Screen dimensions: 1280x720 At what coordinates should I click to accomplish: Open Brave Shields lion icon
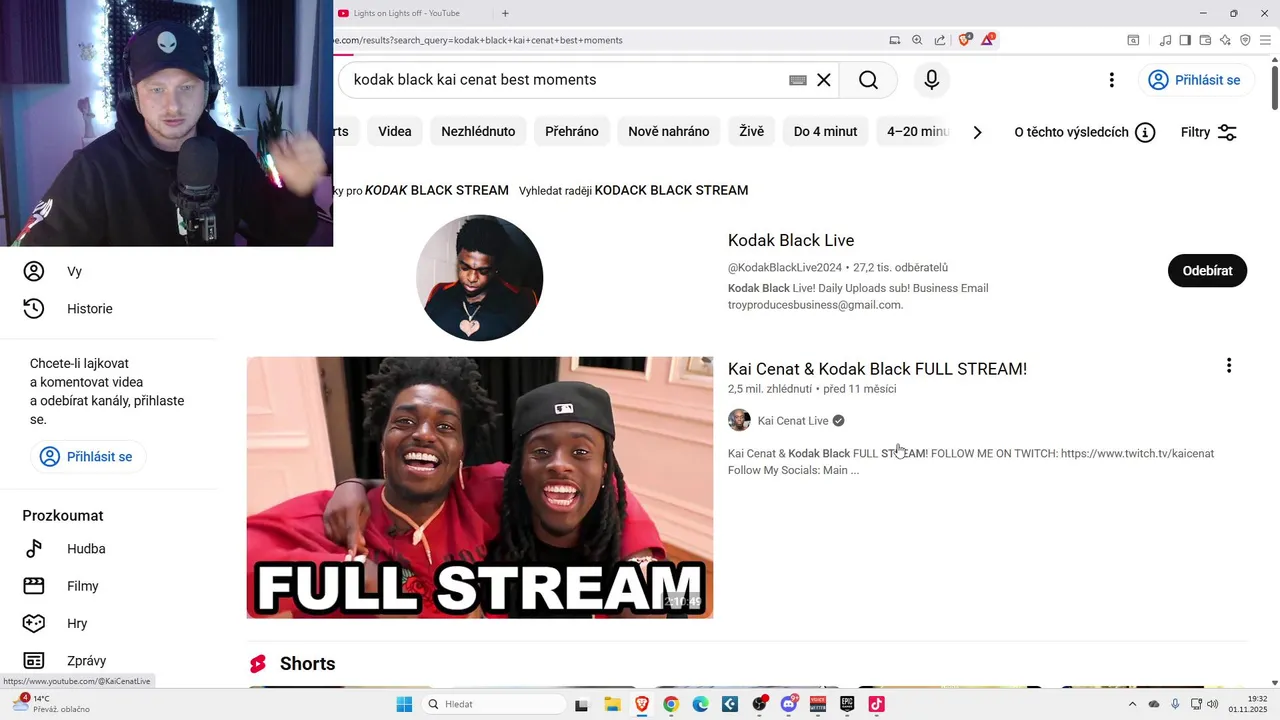(964, 40)
